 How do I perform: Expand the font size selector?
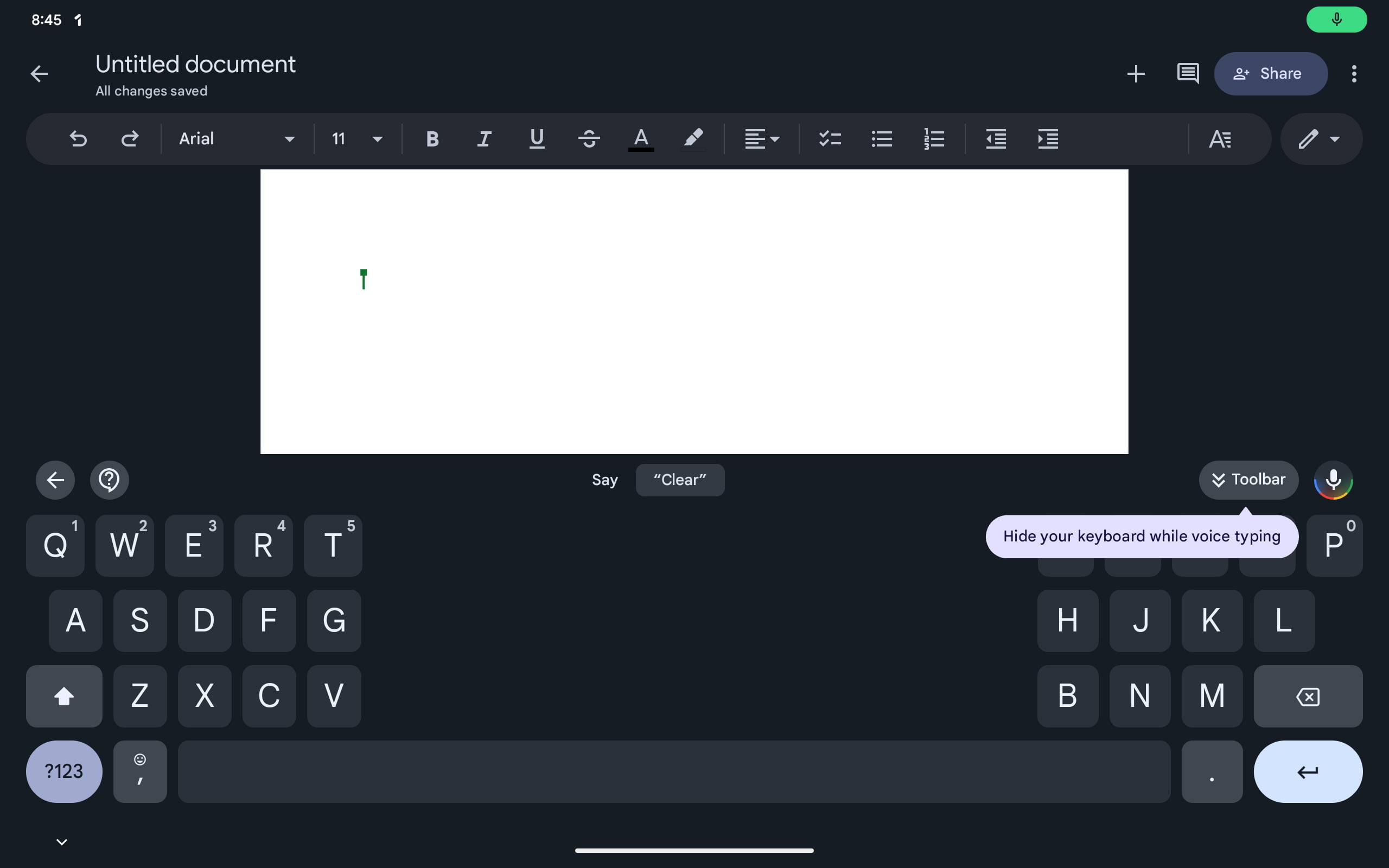point(377,138)
